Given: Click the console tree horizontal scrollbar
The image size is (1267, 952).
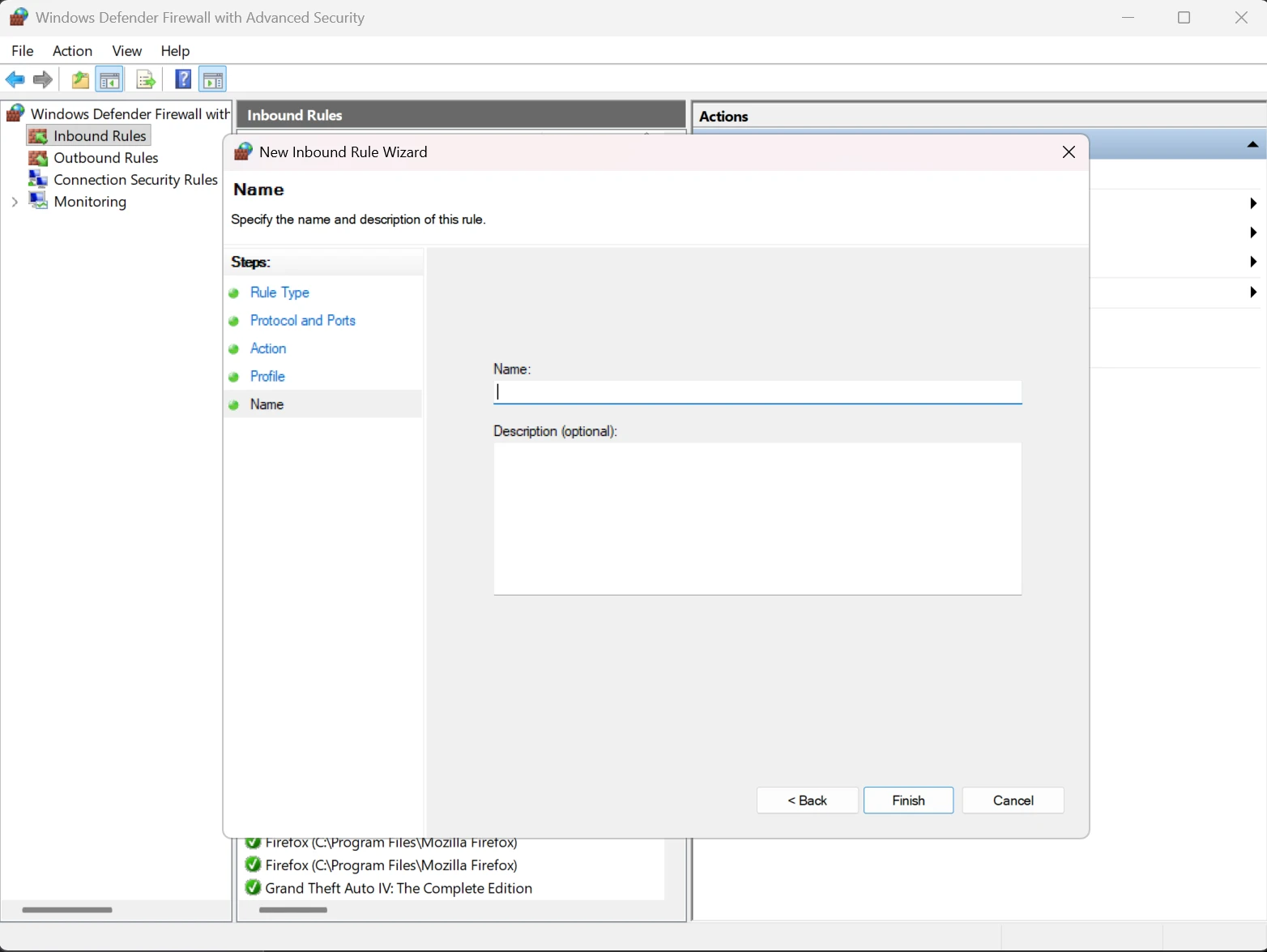Looking at the screenshot, I should pos(67,910).
